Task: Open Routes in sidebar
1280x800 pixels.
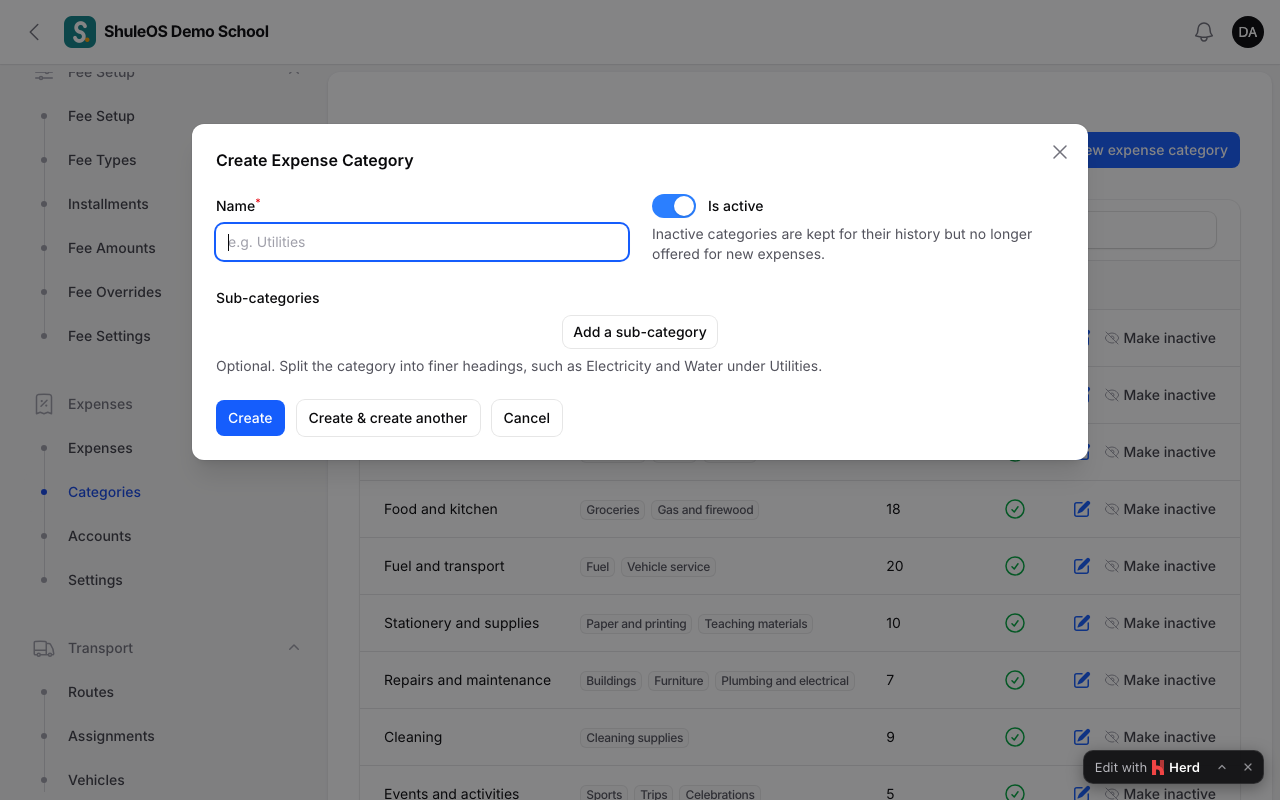Action: (91, 692)
